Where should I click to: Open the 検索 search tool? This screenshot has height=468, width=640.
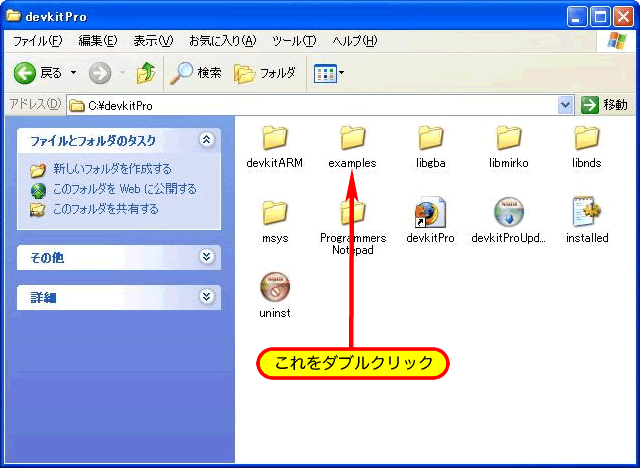pyautogui.click(x=196, y=73)
